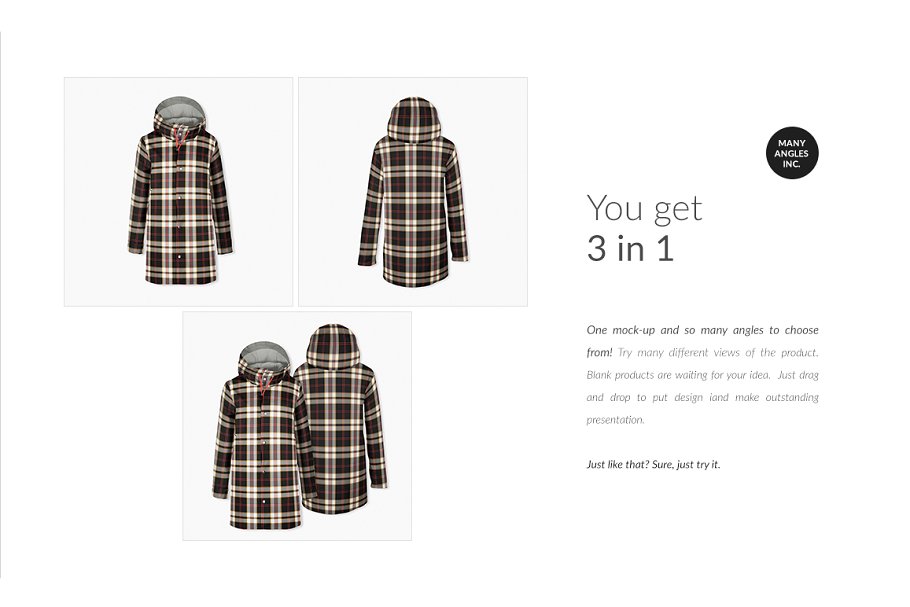
Task: Open the combined front and back coat image
Action: pos(297,426)
